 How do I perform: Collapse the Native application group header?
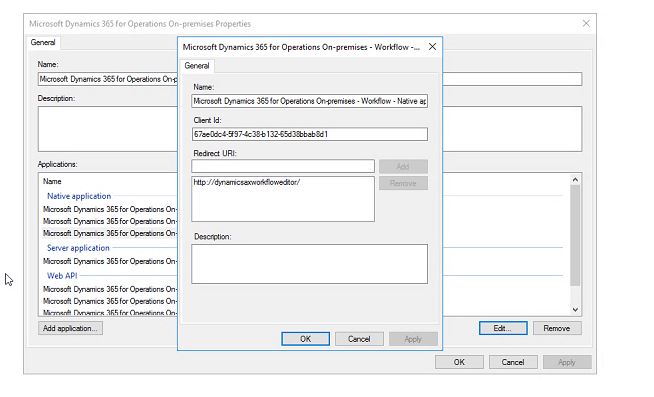click(79, 196)
